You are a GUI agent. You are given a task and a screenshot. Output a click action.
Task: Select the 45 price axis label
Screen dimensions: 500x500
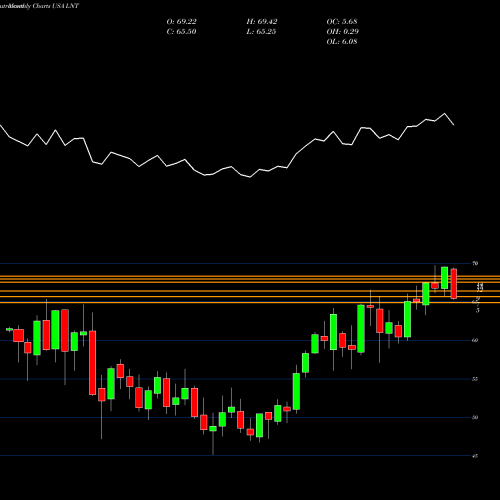tap(475, 456)
